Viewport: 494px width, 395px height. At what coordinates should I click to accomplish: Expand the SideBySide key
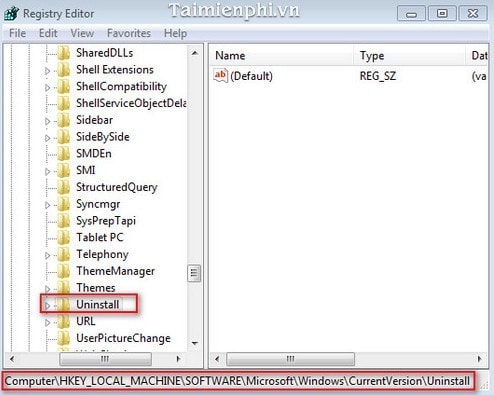[x=48, y=138]
